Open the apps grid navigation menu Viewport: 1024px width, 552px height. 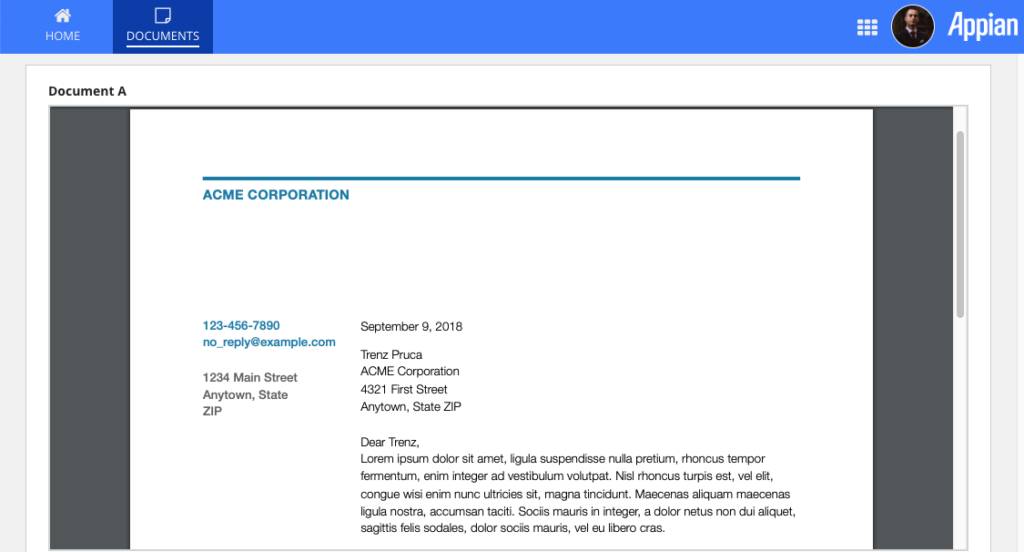(x=867, y=27)
